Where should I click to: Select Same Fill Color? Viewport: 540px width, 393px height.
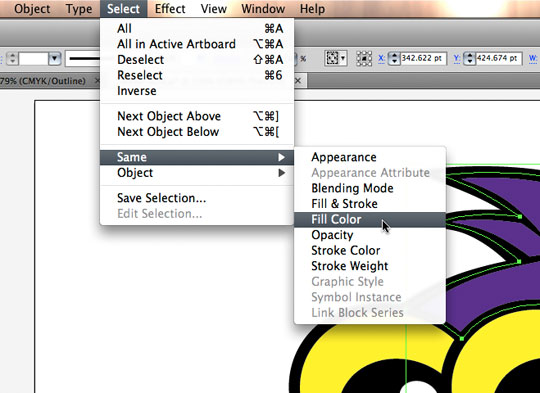coord(370,219)
